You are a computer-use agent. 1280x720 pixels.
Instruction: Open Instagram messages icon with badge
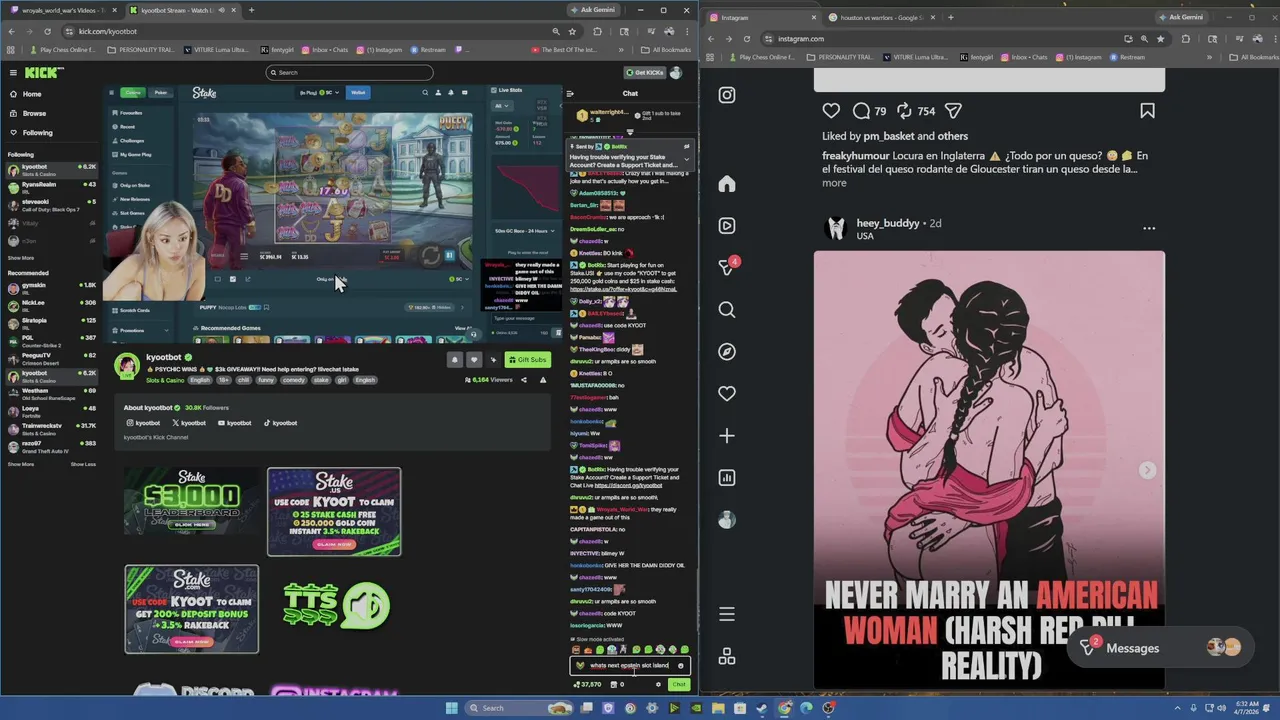click(728, 267)
